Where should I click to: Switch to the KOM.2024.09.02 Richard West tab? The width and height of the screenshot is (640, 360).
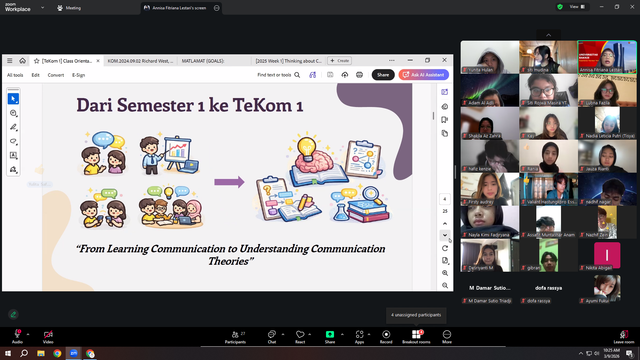point(140,61)
